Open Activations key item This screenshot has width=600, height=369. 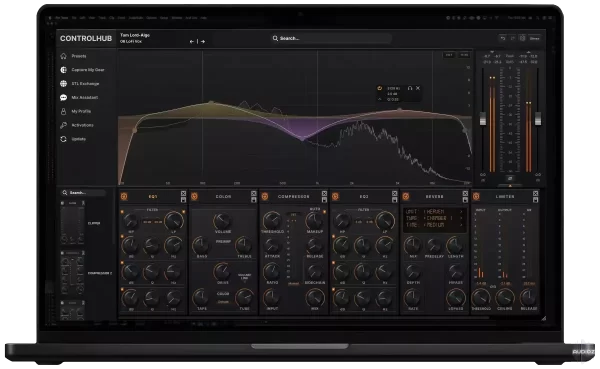click(x=77, y=125)
